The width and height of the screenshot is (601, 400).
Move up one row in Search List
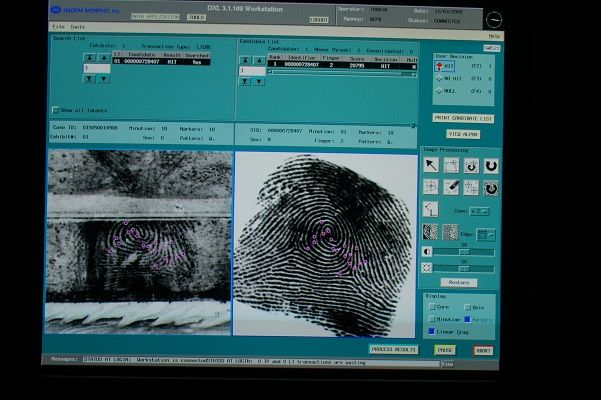coord(104,57)
